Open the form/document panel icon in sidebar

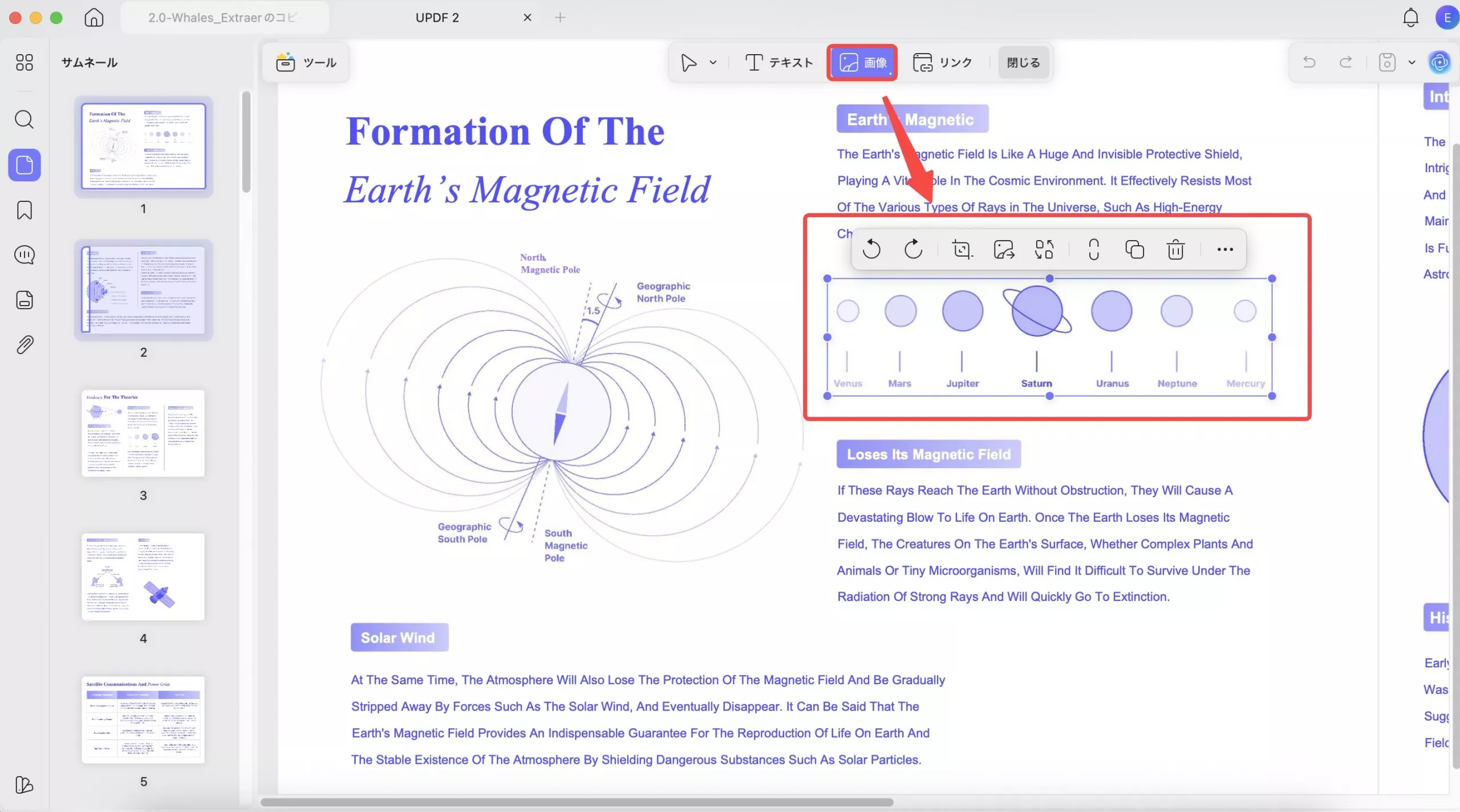(x=25, y=300)
